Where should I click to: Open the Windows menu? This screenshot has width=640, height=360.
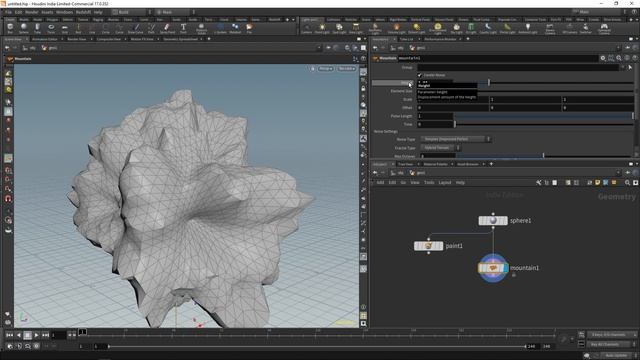[64, 12]
